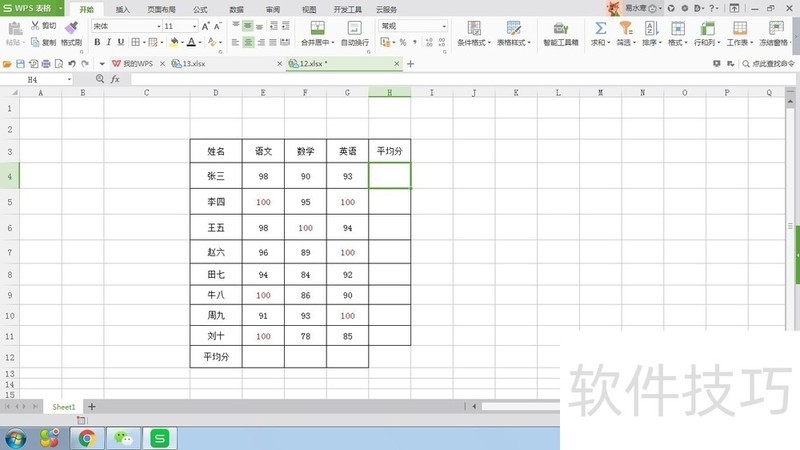800x450 pixels.
Task: Switch to the 数据 (Data) tab
Action: click(x=236, y=9)
